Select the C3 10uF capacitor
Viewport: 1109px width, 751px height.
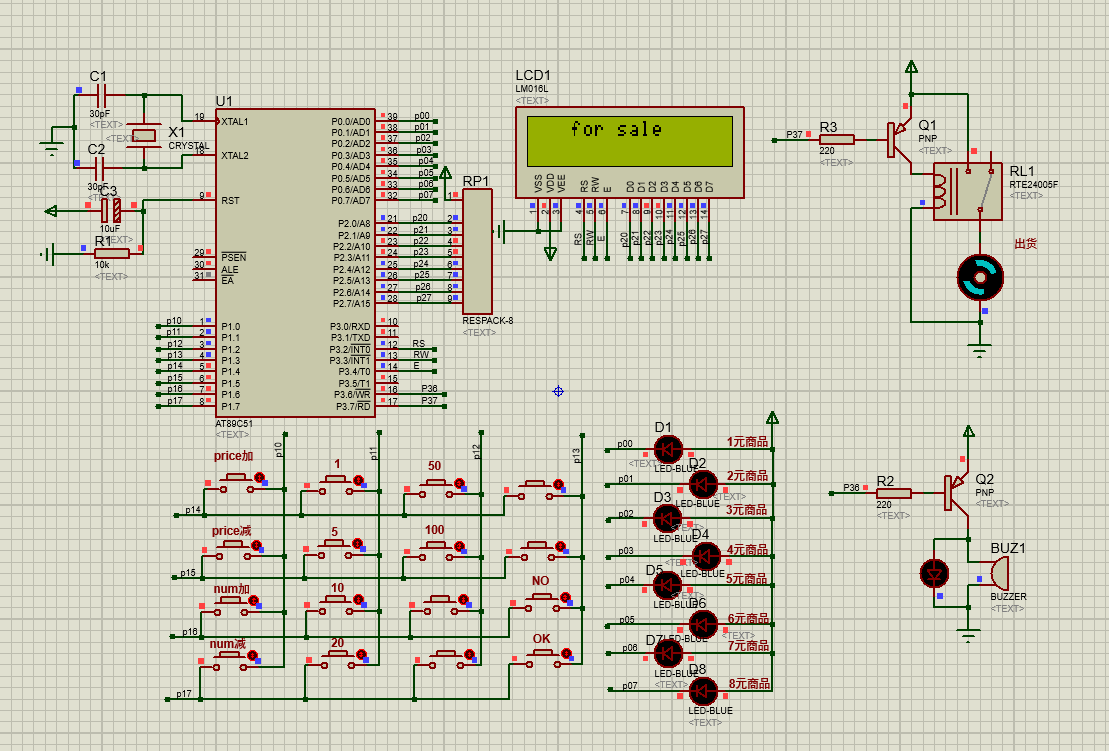pos(110,210)
